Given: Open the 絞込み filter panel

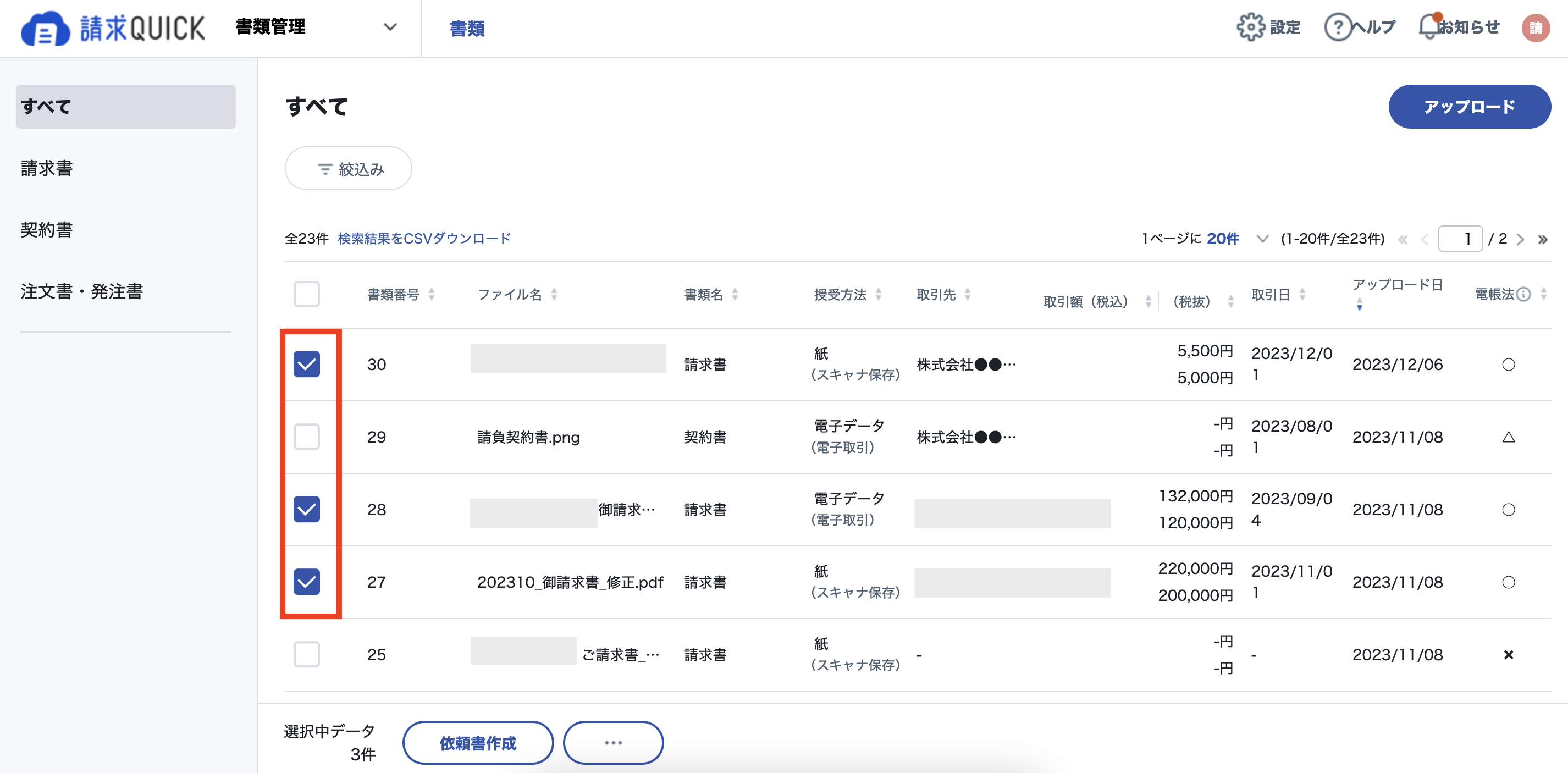Looking at the screenshot, I should (x=348, y=169).
